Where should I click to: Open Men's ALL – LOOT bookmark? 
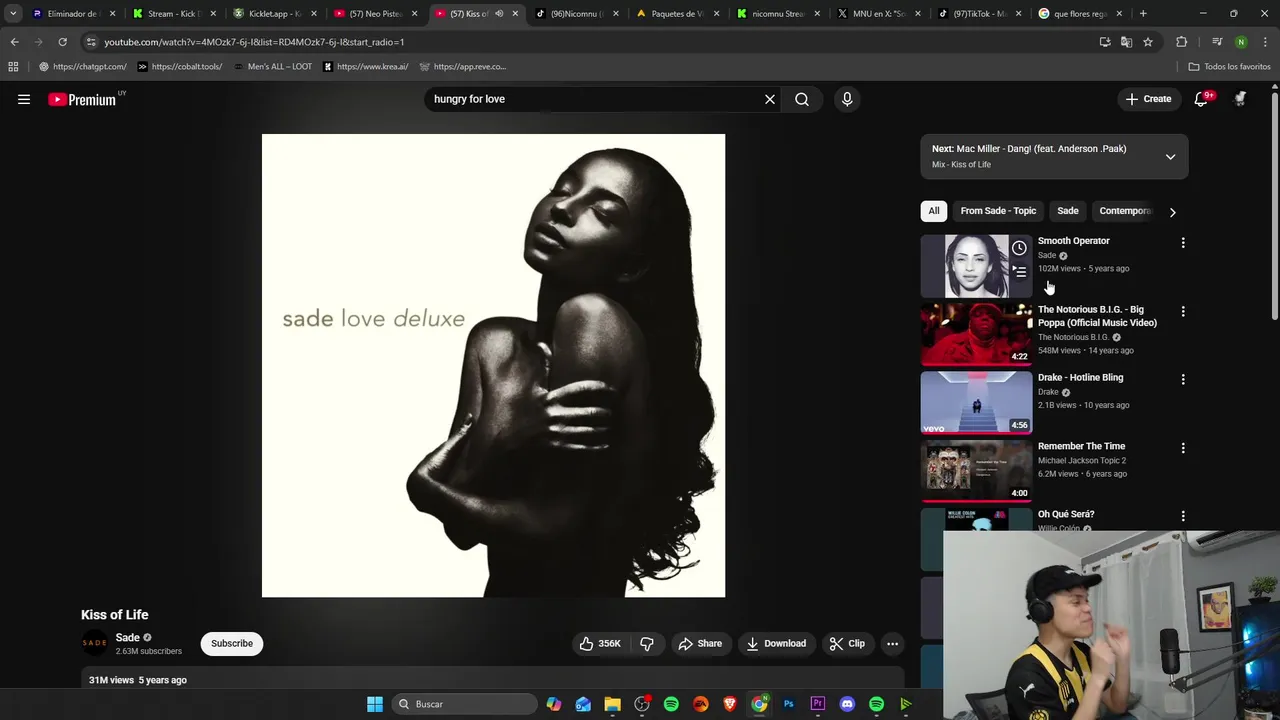point(273,67)
